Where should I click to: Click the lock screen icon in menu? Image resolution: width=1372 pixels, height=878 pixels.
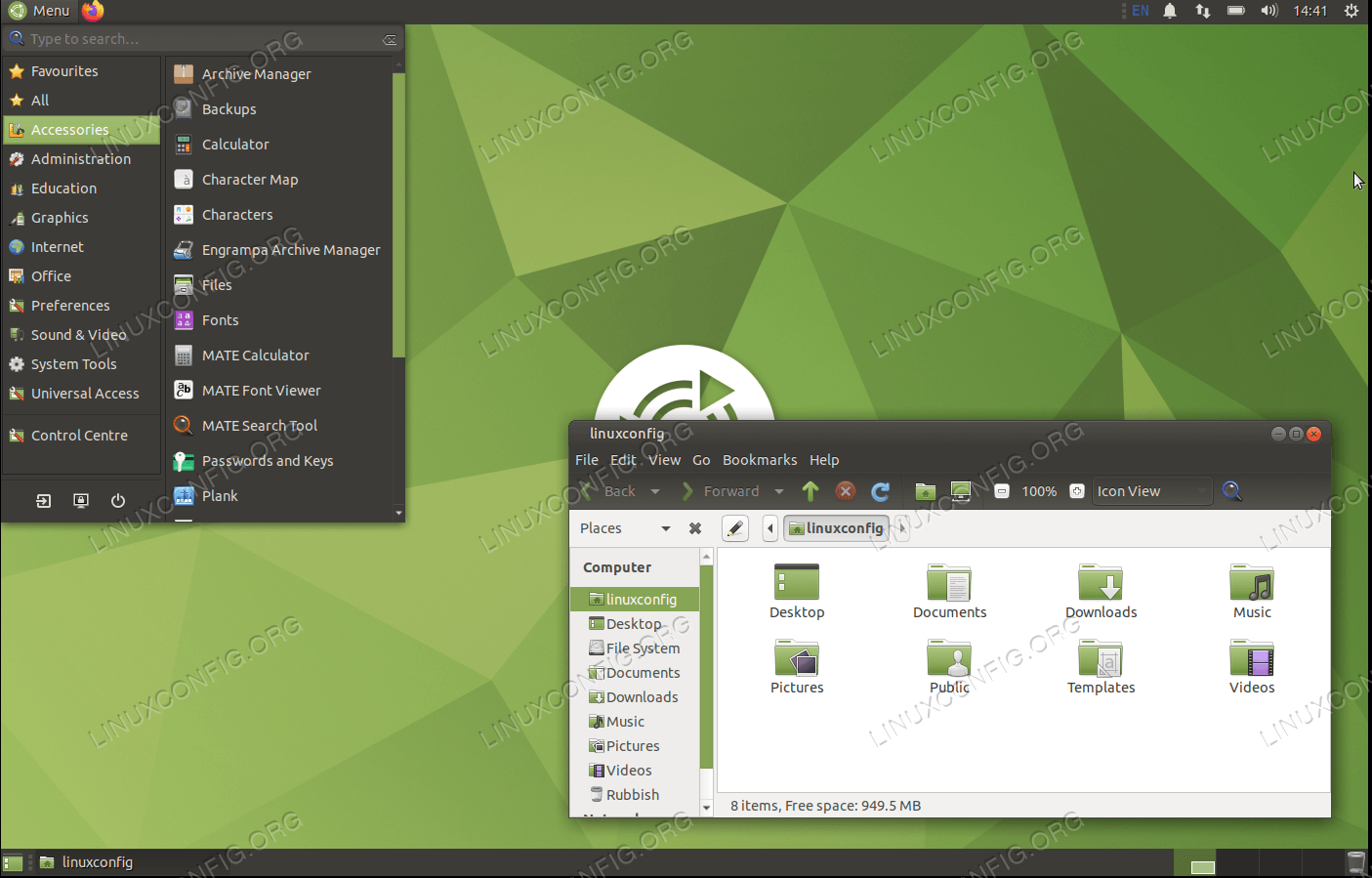(x=81, y=501)
